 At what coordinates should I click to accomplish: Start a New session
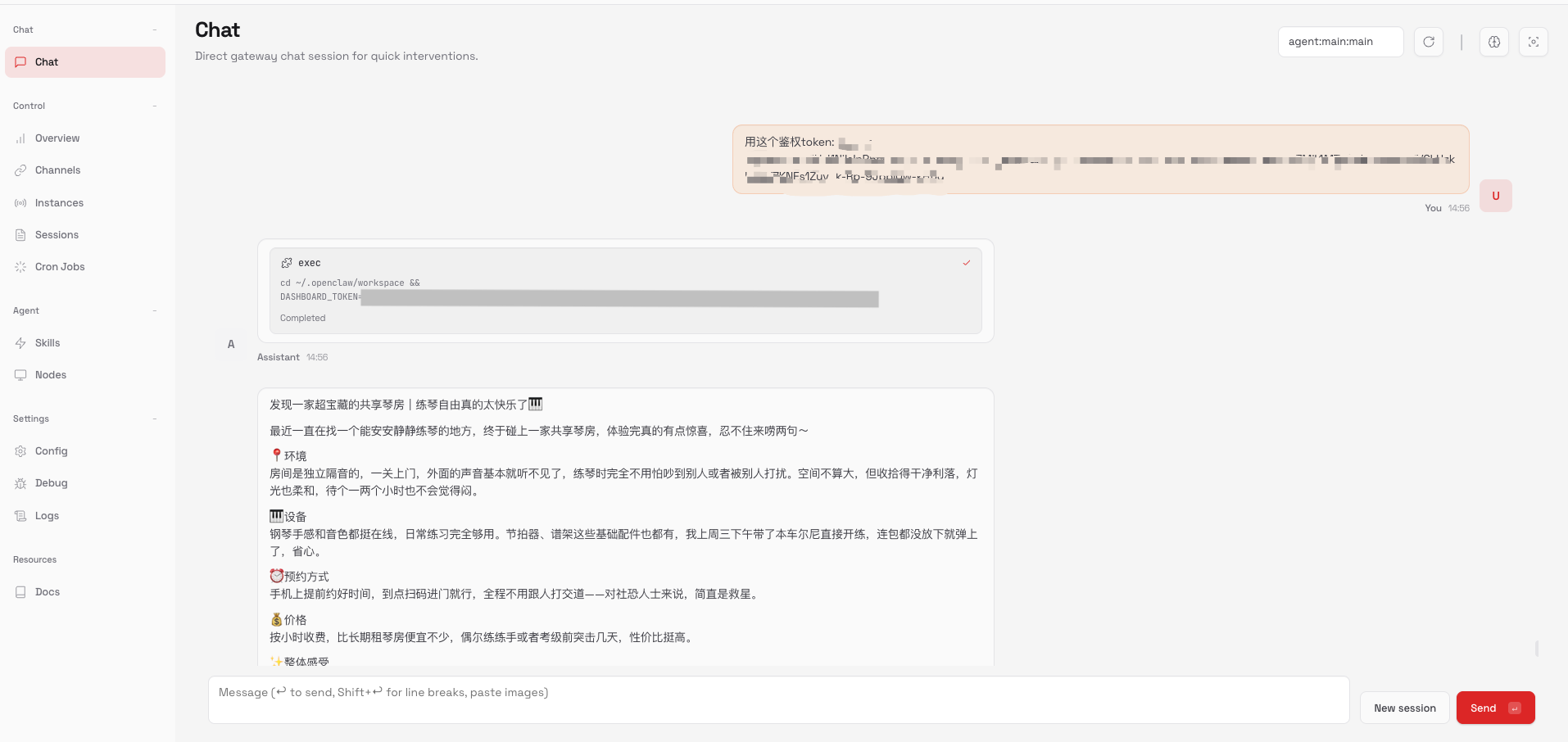(x=1405, y=708)
